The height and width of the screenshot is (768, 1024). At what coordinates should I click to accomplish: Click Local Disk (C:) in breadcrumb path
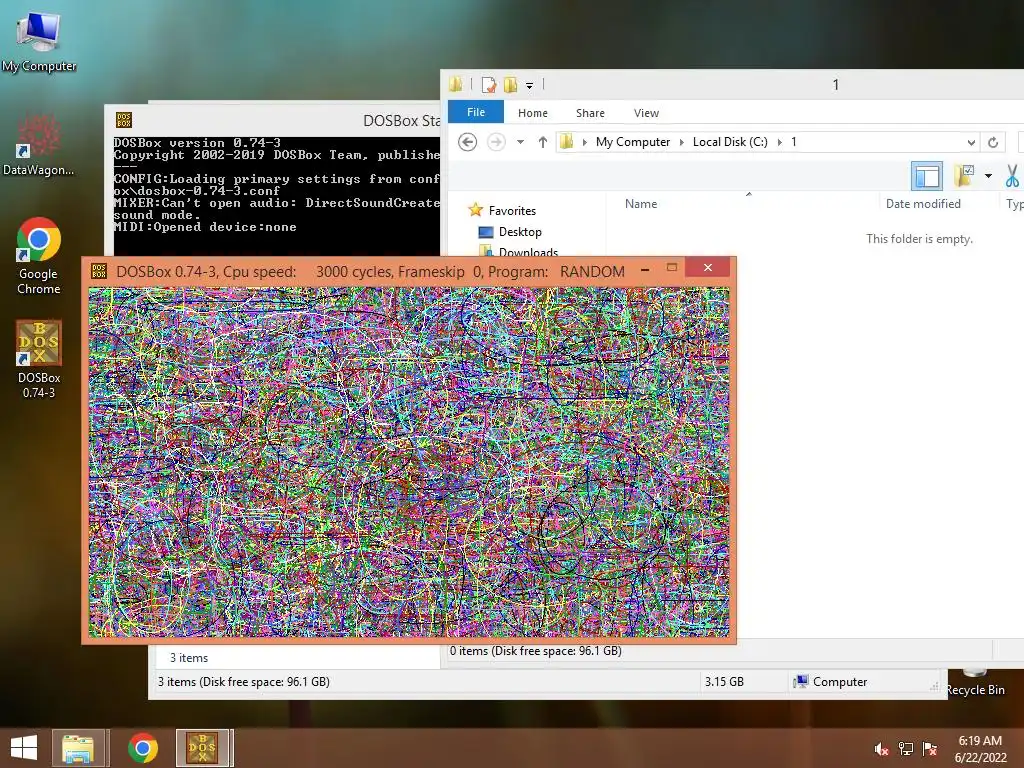pyautogui.click(x=730, y=142)
